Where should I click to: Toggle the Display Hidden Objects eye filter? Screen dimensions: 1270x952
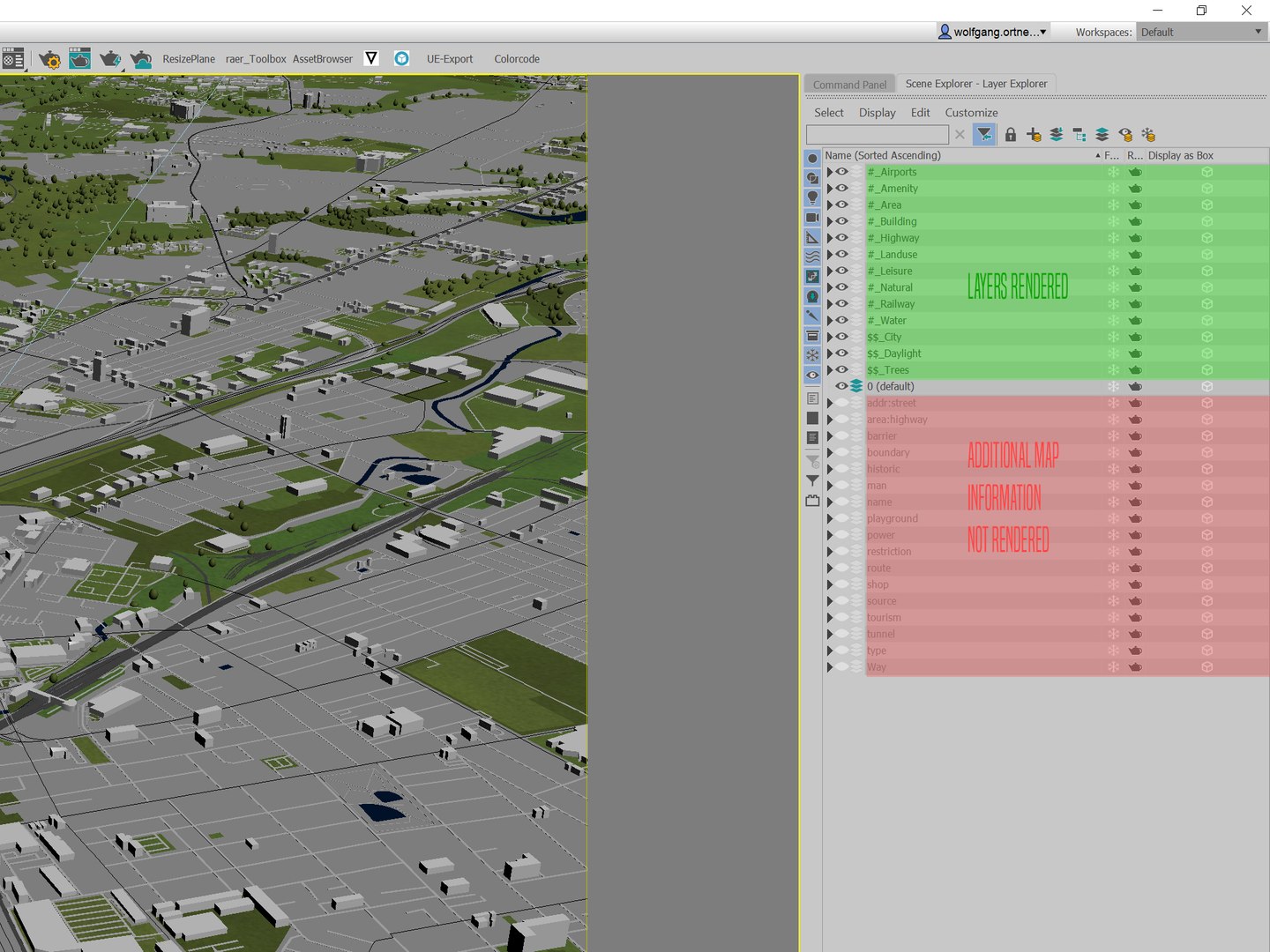coord(812,375)
